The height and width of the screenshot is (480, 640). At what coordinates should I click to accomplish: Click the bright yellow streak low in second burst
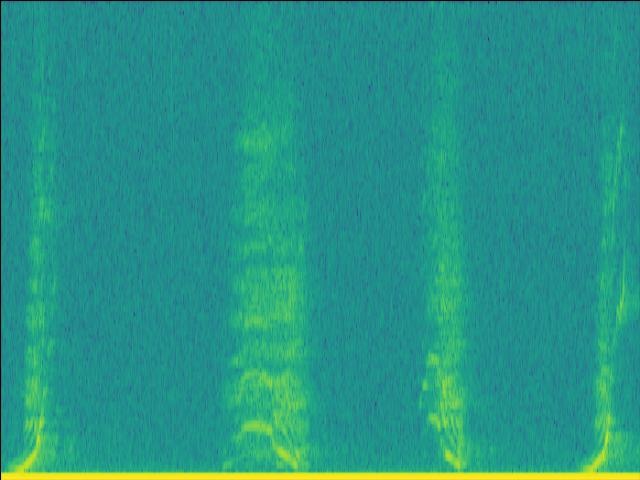[x=253, y=427]
